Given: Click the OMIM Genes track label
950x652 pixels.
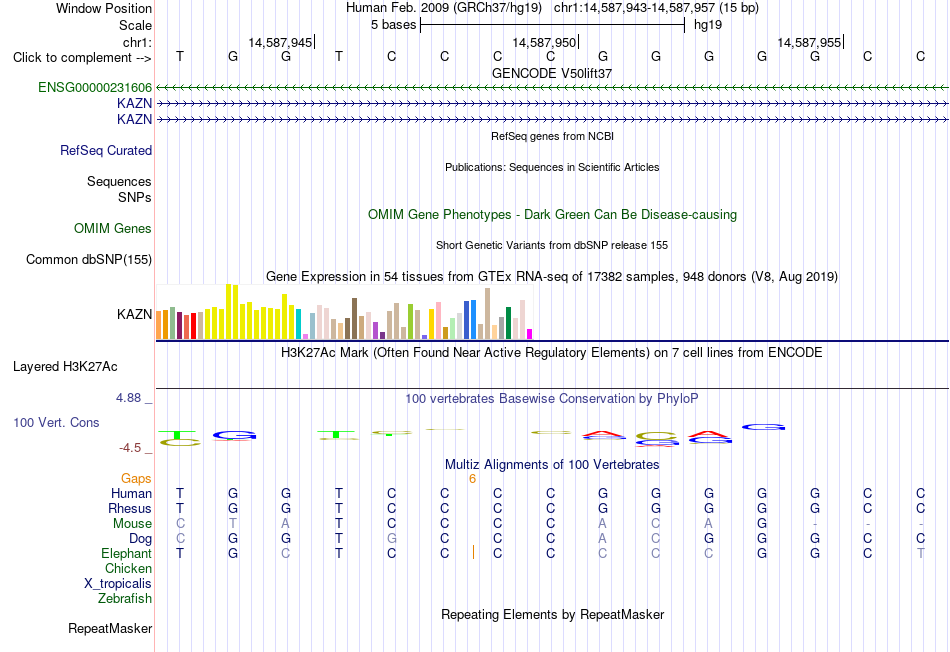Looking at the screenshot, I should pyautogui.click(x=113, y=228).
